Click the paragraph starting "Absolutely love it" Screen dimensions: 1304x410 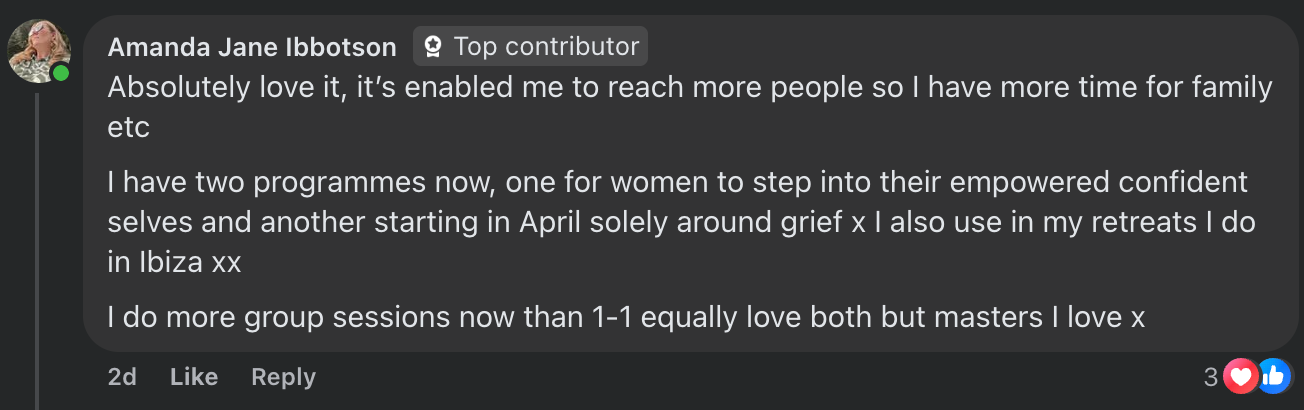[689, 88]
